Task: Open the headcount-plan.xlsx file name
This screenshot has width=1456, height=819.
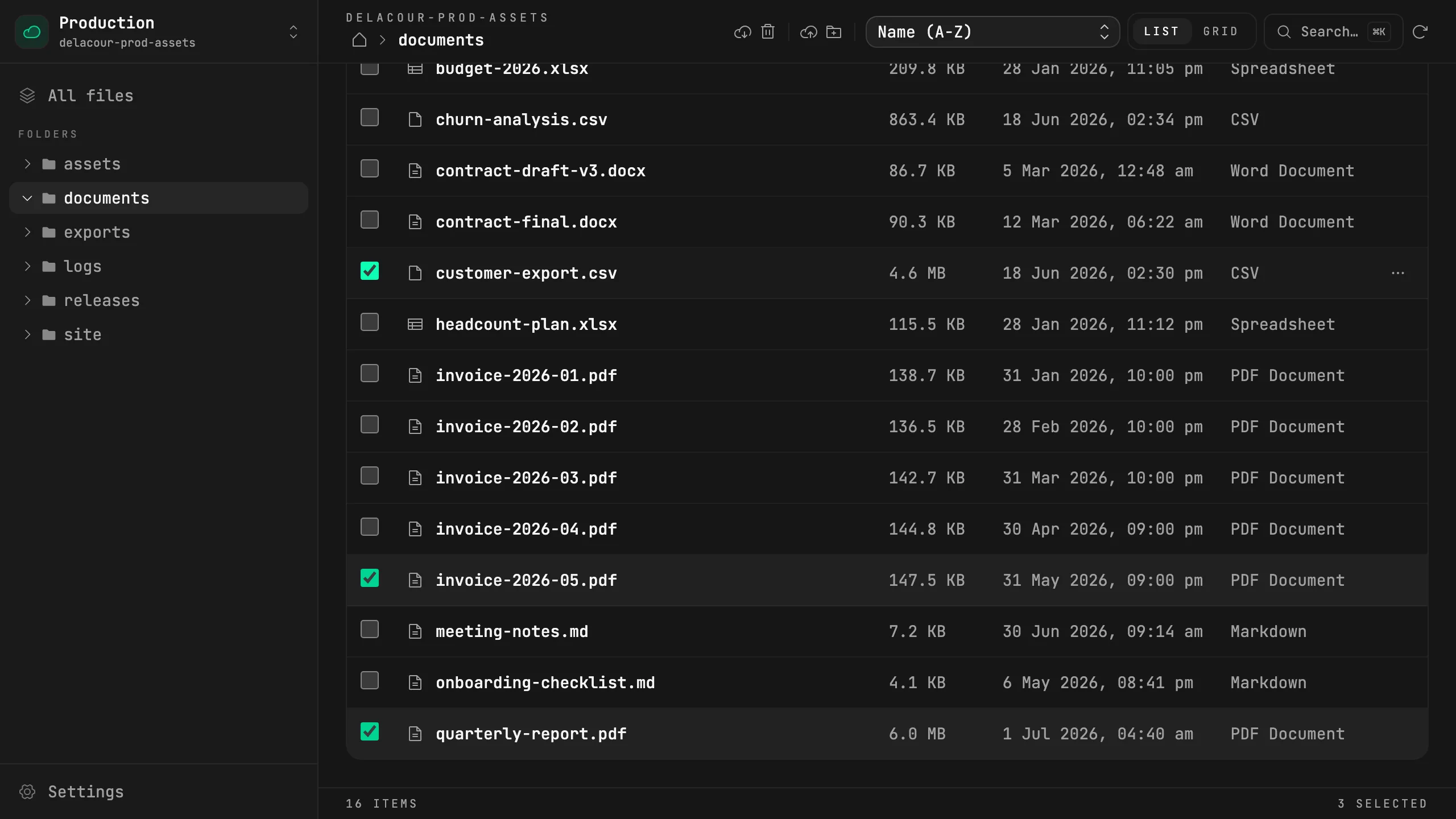Action: pos(526,324)
